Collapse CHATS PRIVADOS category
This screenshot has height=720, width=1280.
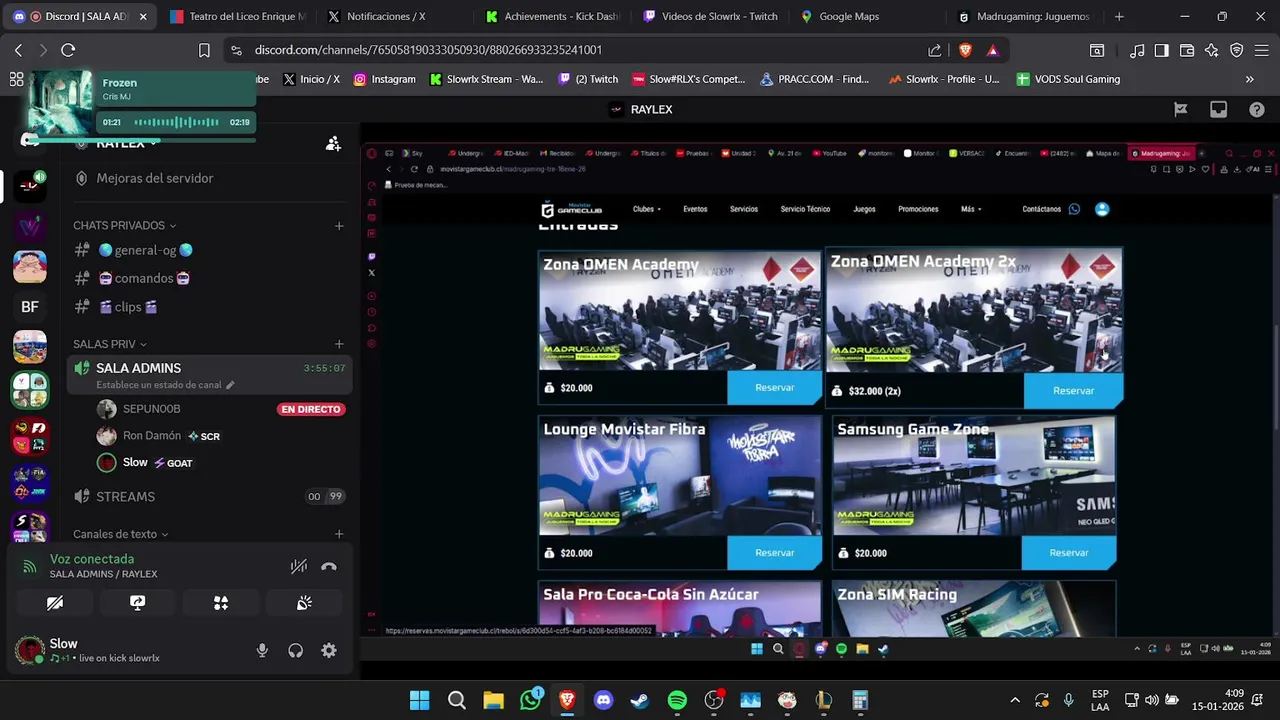[x=124, y=226]
